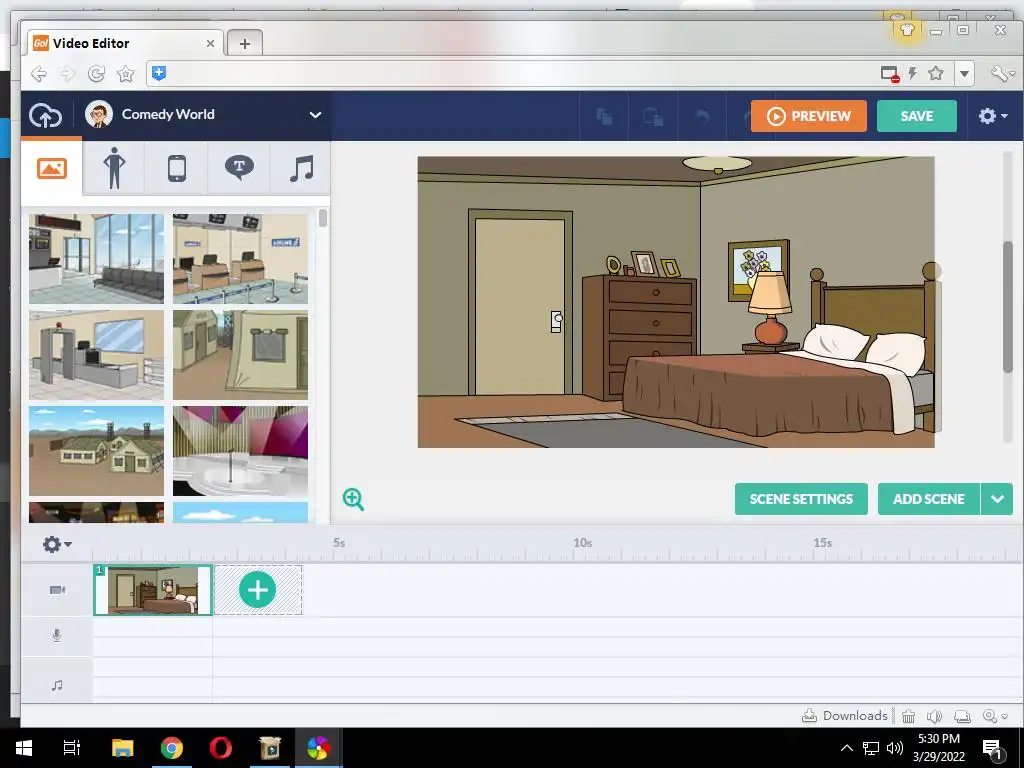This screenshot has height=768, width=1024.
Task: Switch to the Text speech bubble tab
Action: (x=239, y=168)
